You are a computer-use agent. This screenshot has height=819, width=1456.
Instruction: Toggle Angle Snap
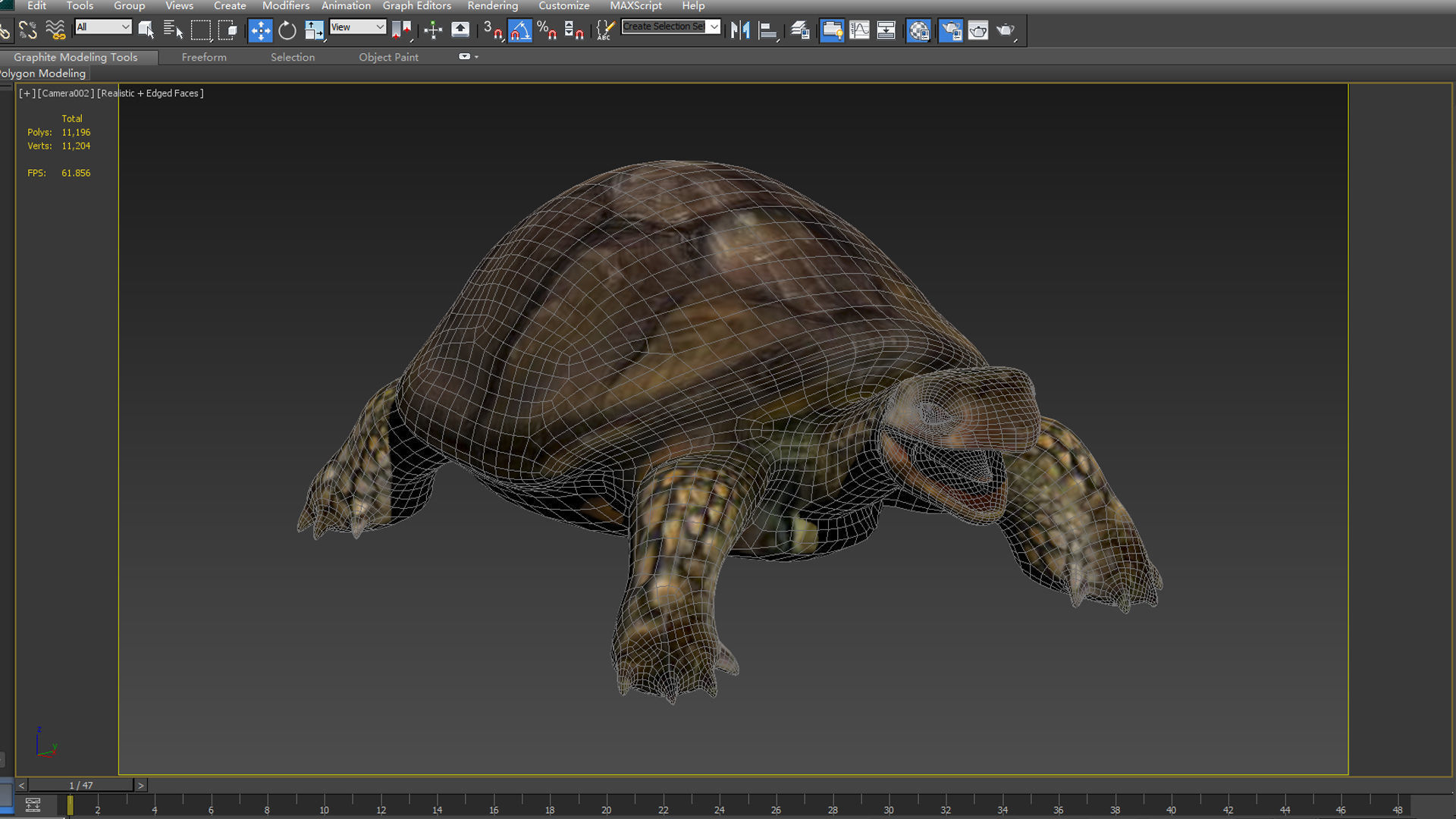click(519, 30)
